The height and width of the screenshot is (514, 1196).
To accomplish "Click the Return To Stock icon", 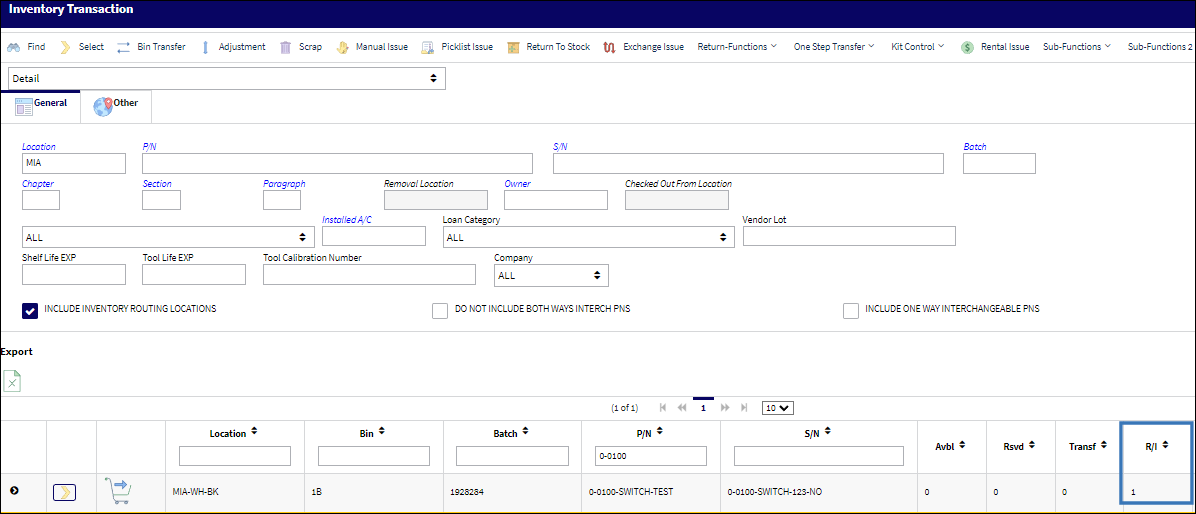I will pyautogui.click(x=513, y=47).
